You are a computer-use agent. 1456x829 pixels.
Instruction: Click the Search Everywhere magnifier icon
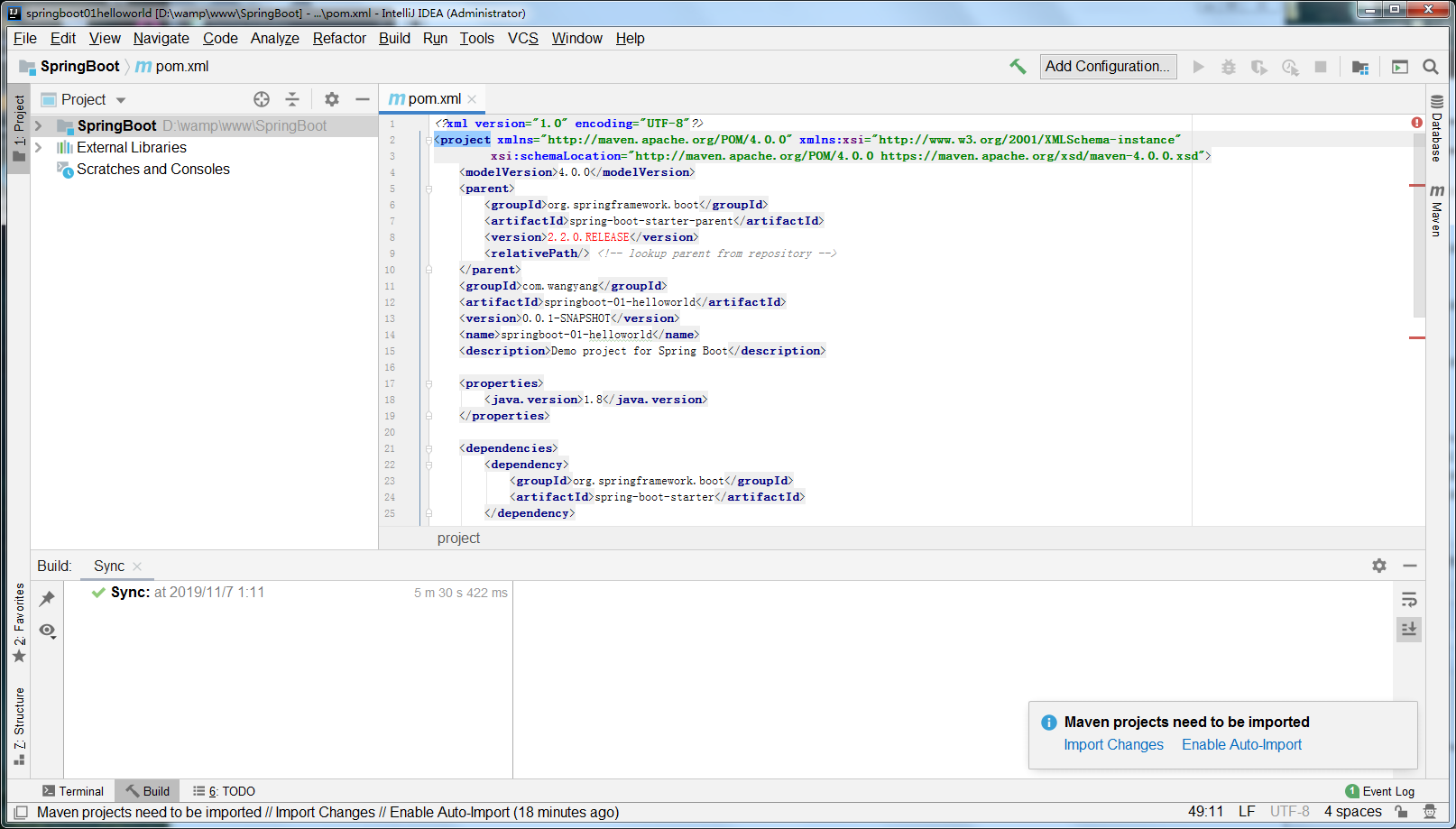coord(1430,67)
